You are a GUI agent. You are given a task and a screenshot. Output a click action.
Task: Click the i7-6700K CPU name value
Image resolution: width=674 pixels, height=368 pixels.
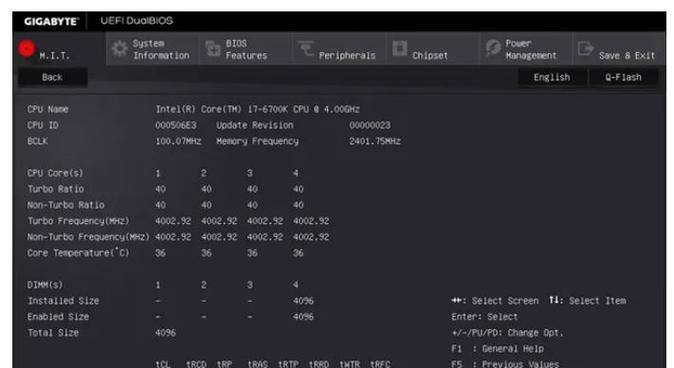pos(257,109)
